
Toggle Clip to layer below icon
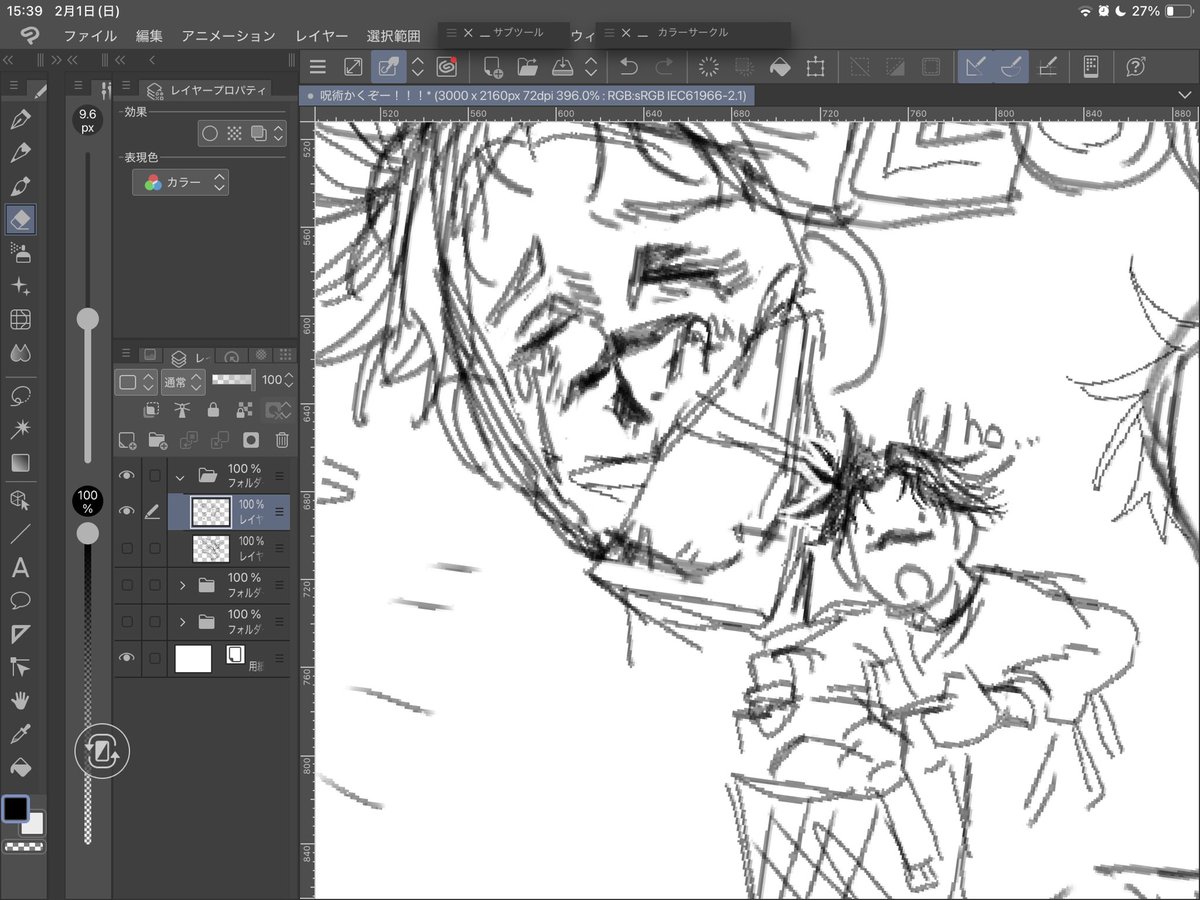(x=151, y=410)
